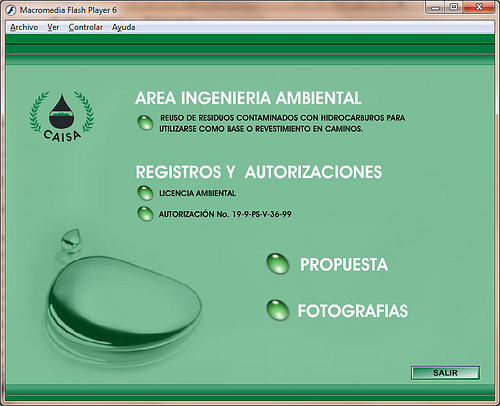Select the droplet bullet next to LICENCIA AMBIENTAL

coord(145,193)
